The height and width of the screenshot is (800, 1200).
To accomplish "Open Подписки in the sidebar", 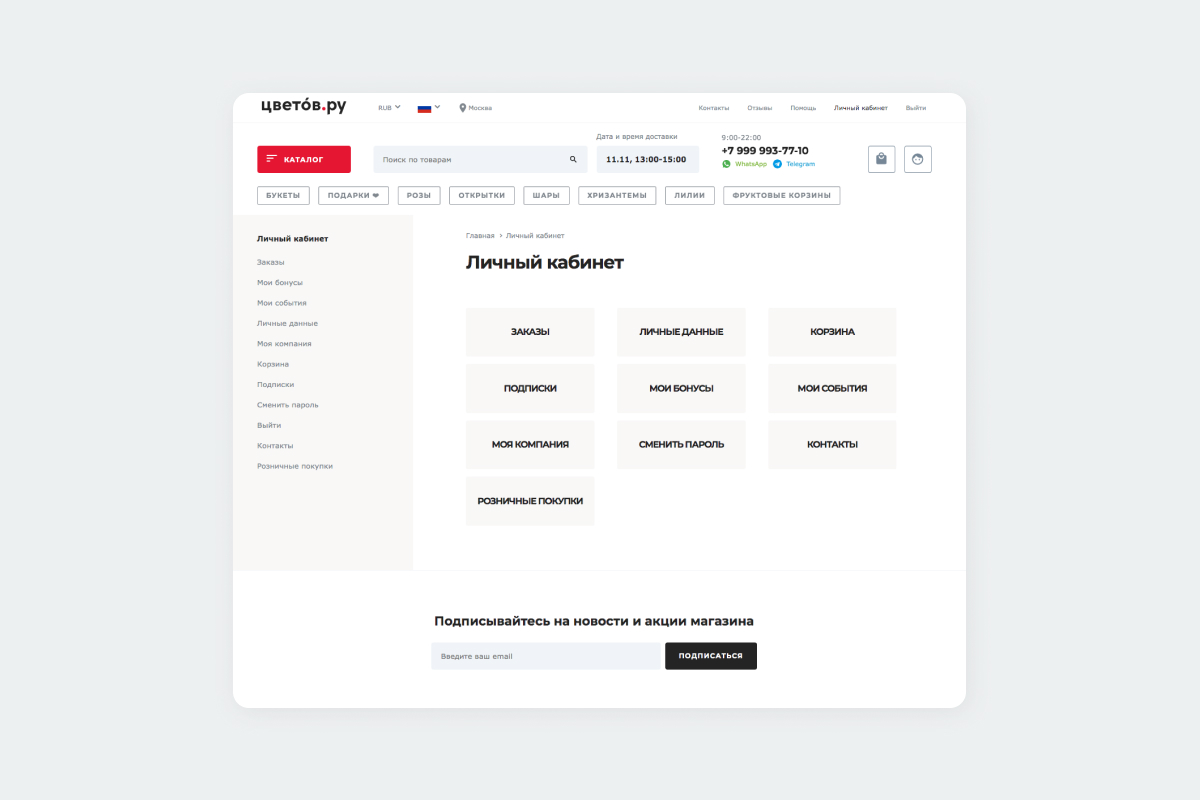I will click(x=276, y=384).
